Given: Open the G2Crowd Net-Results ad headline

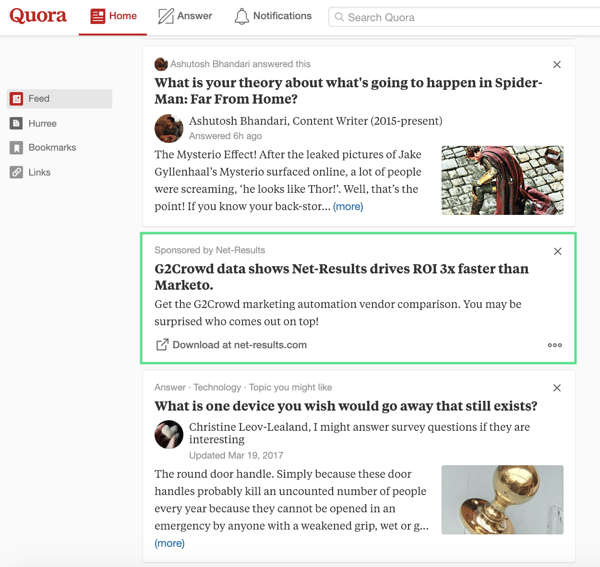Looking at the screenshot, I should pos(341,277).
